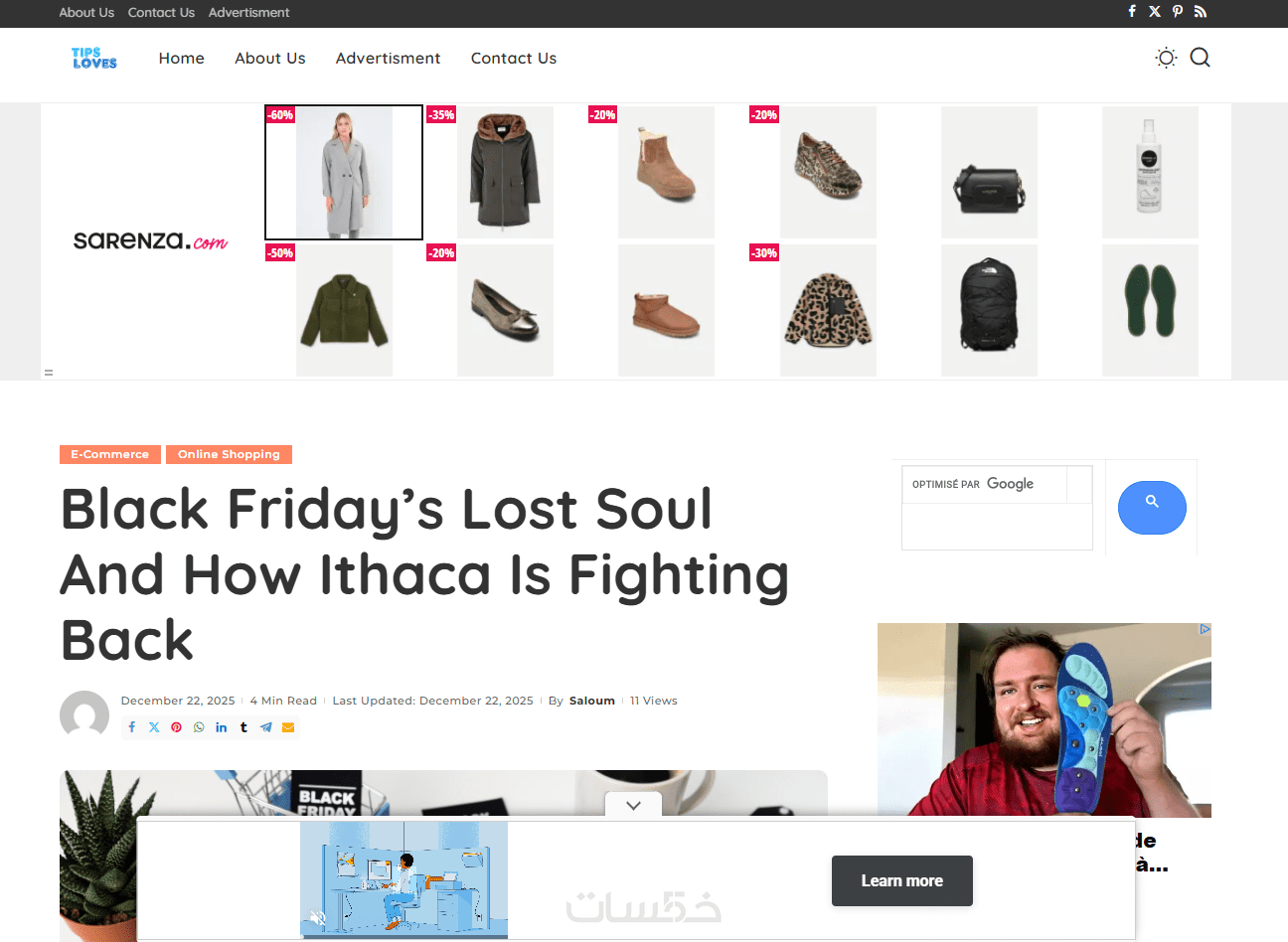Screen dimensions: 1288x942
Task: Open the Advertisment navigation item
Action: (x=388, y=59)
